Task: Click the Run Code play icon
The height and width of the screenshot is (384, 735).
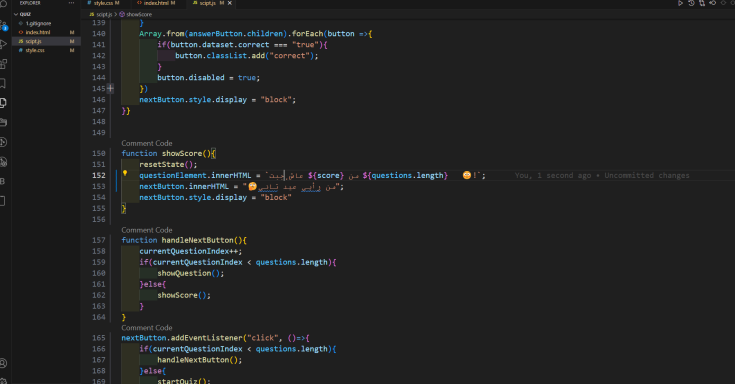Action: pos(681,3)
